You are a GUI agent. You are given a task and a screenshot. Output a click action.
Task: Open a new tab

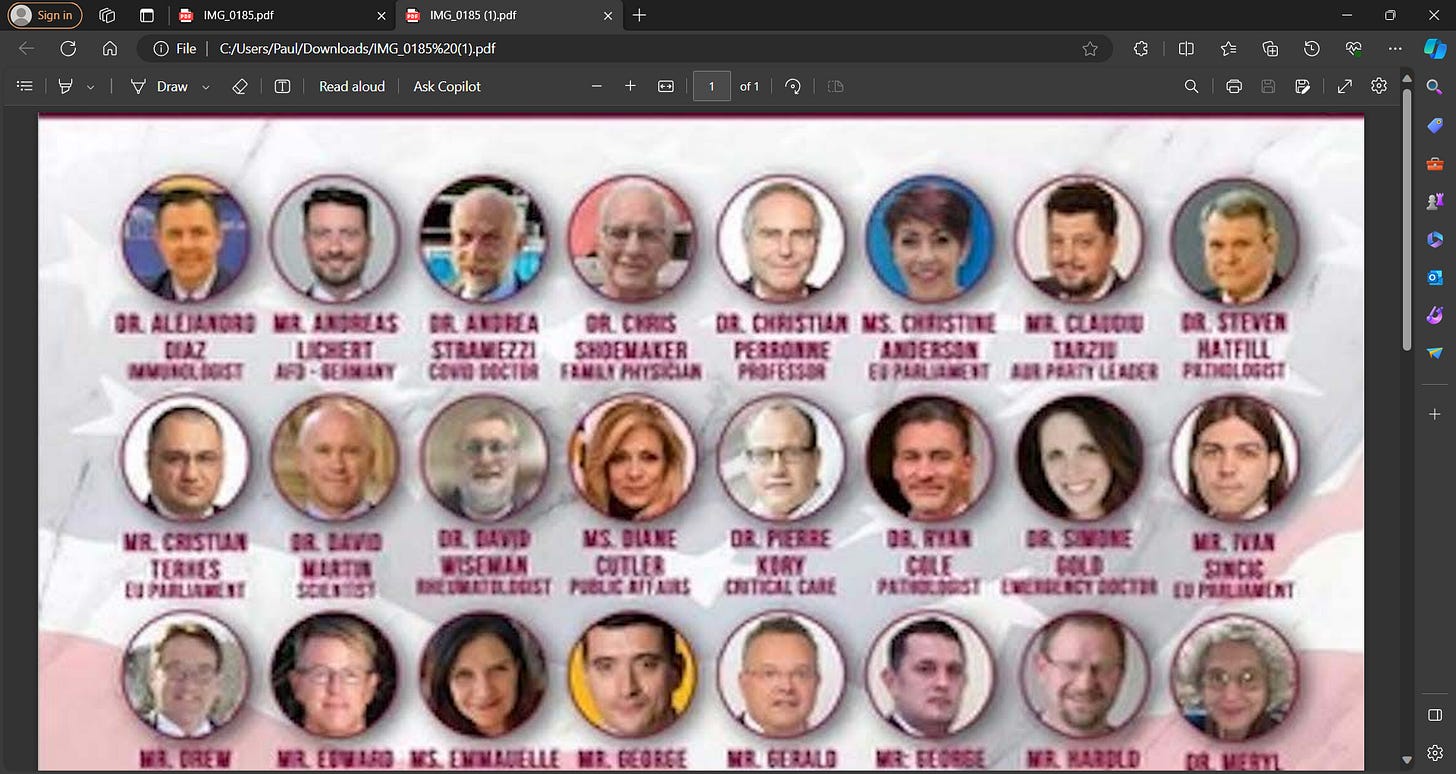[x=639, y=15]
